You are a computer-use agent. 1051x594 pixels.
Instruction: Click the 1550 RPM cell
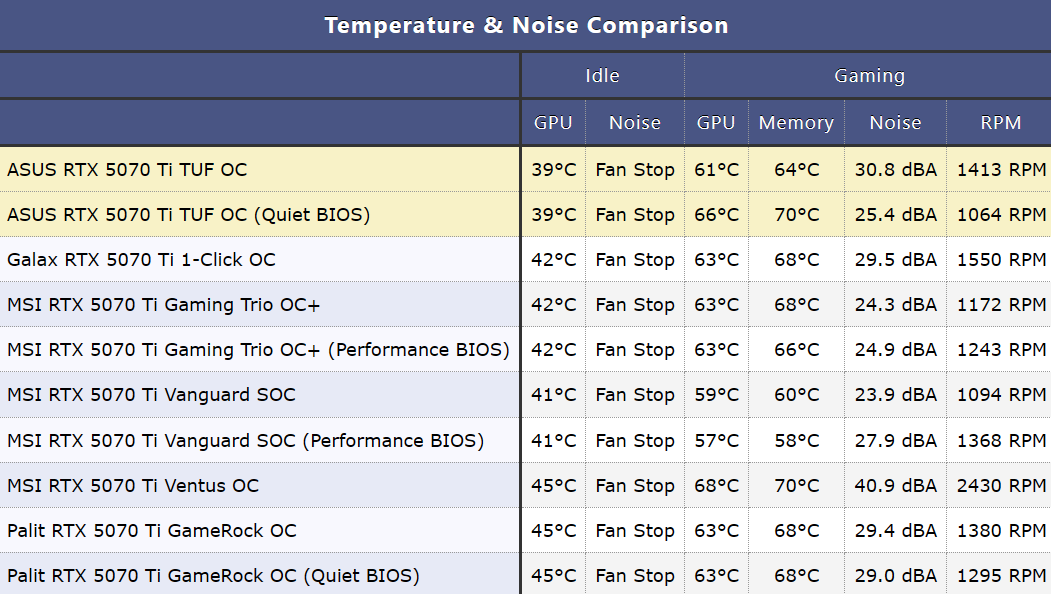[1001, 260]
